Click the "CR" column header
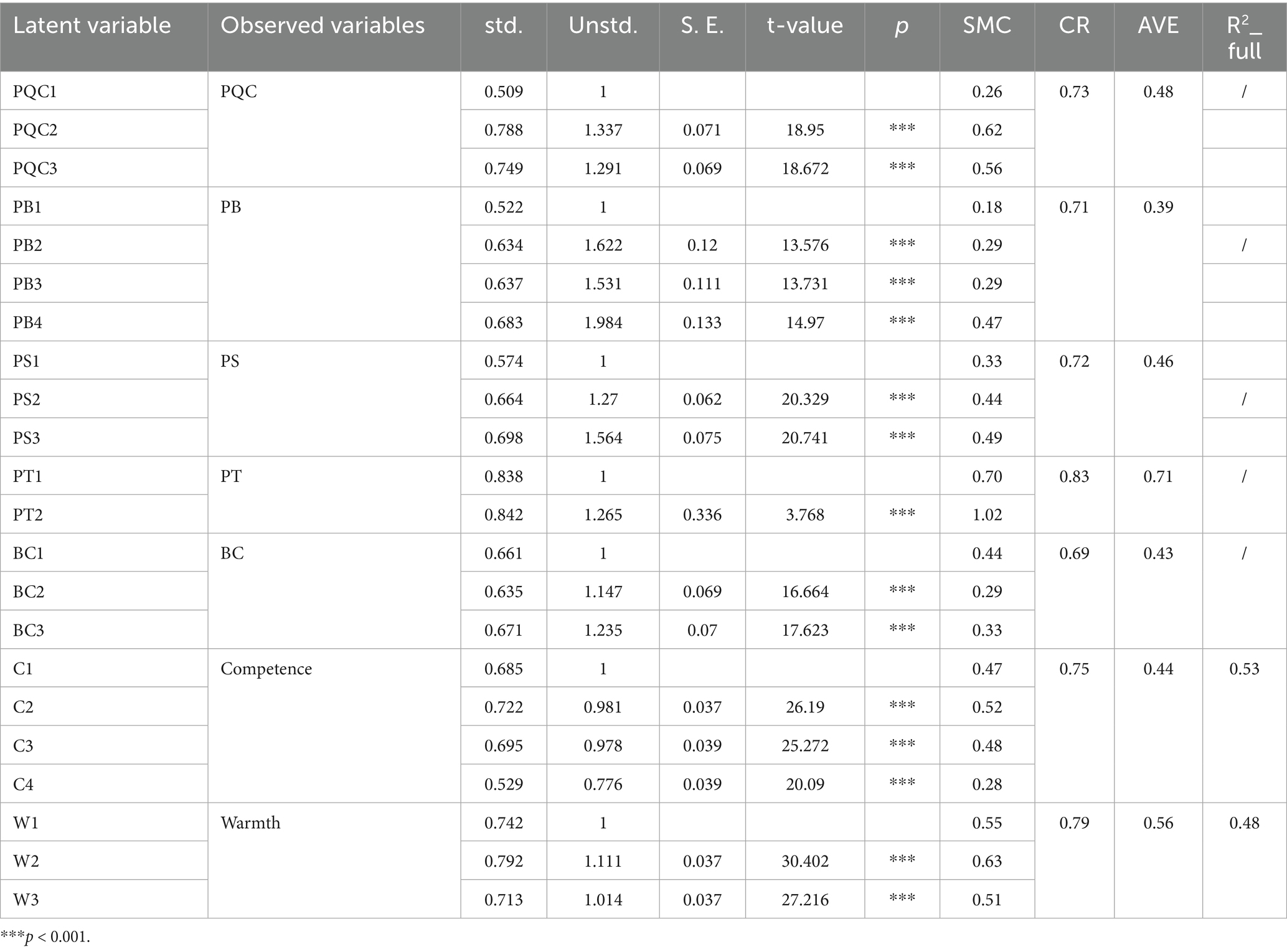1287x952 pixels. coord(1074,26)
